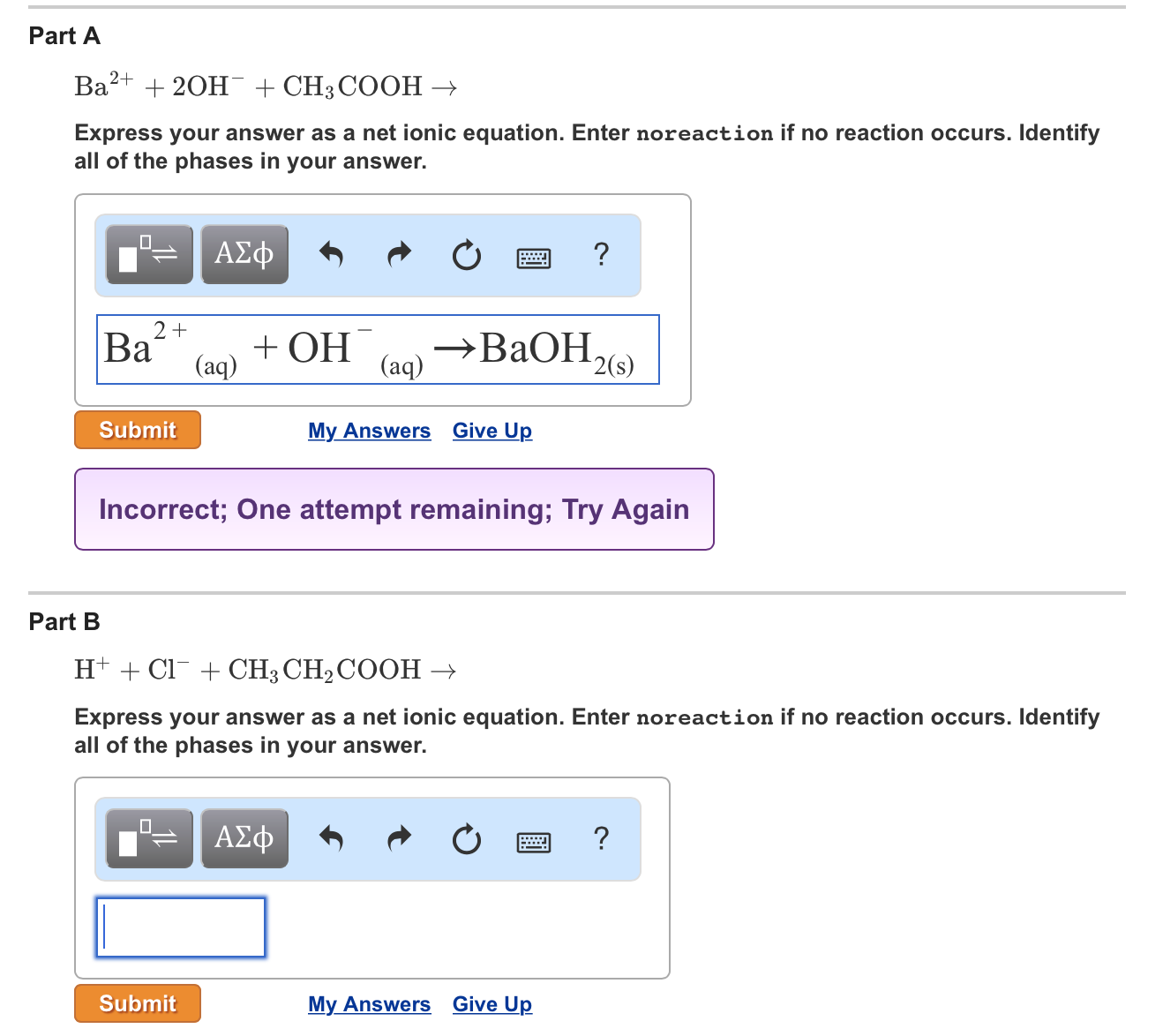
Task: Open Part B help with the question mark
Action: point(601,839)
